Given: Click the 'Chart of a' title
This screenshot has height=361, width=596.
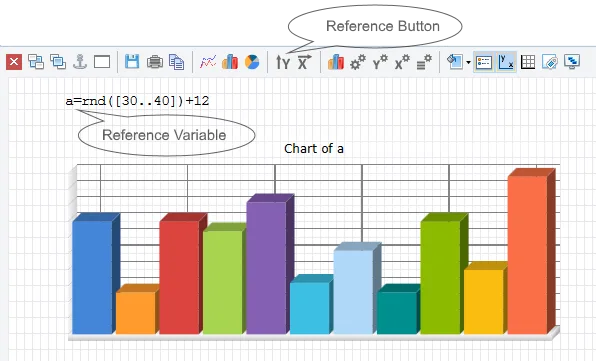Looking at the screenshot, I should point(314,149).
